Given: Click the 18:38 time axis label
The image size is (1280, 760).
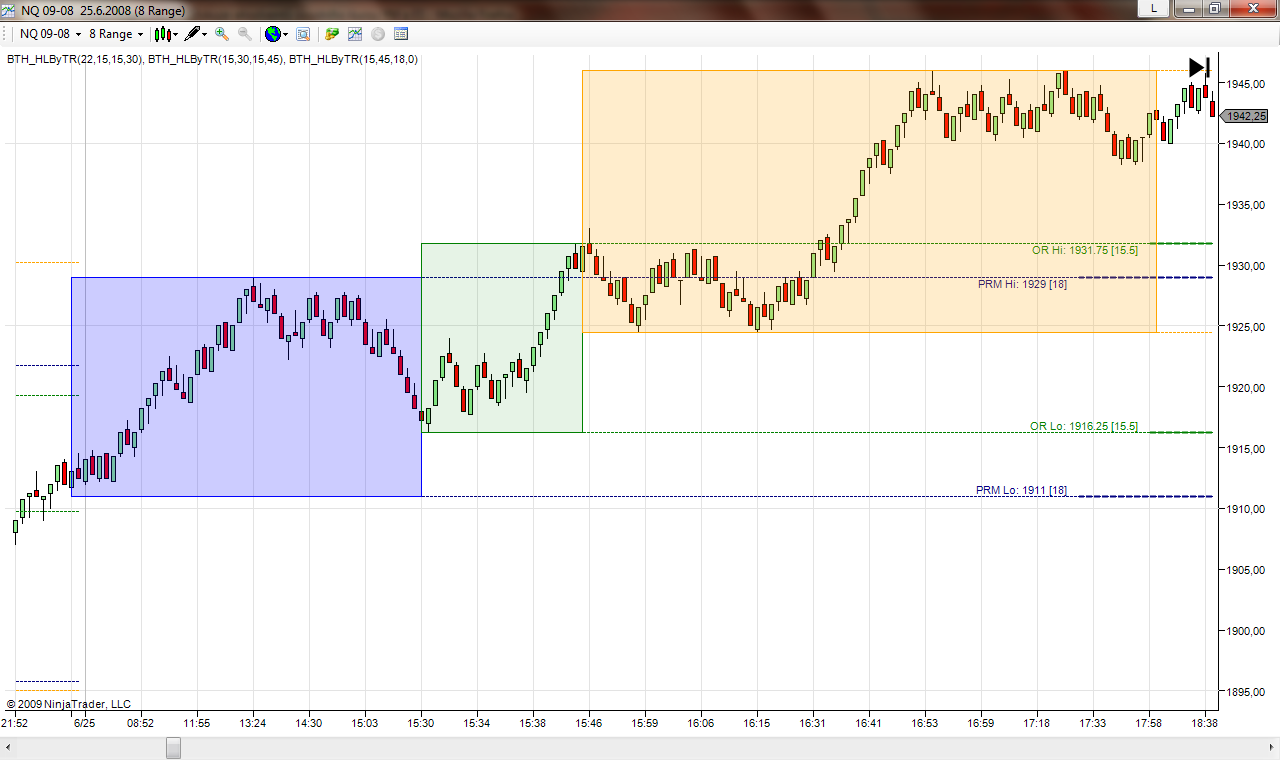Looking at the screenshot, I should (1205, 723).
